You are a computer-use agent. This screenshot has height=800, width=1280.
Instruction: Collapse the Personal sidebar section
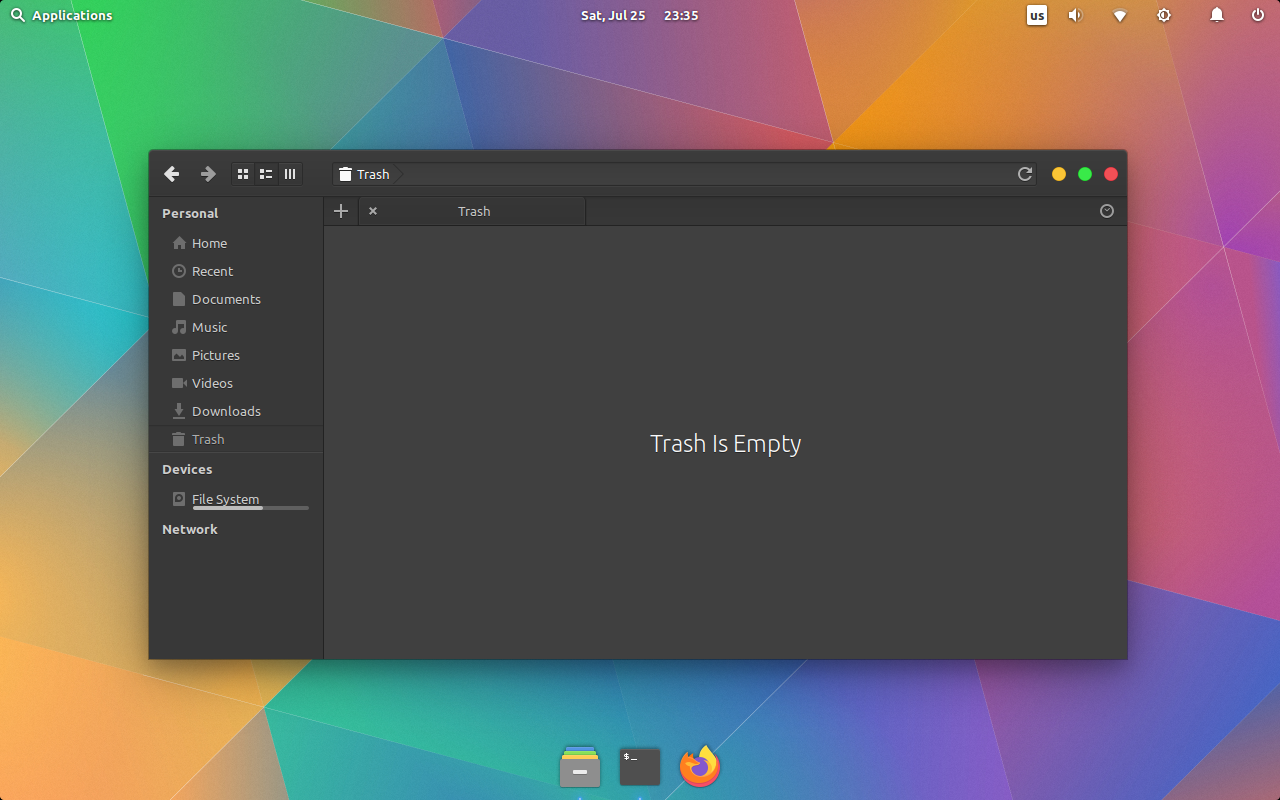[x=190, y=213]
